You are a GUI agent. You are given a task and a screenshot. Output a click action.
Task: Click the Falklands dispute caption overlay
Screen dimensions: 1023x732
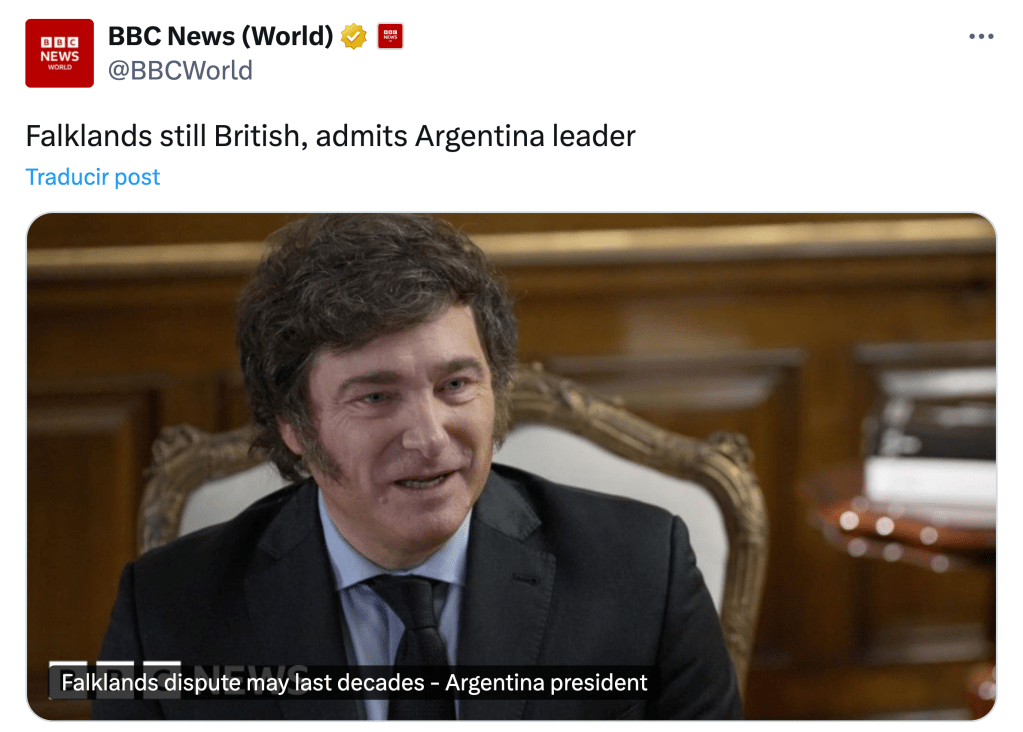click(354, 682)
